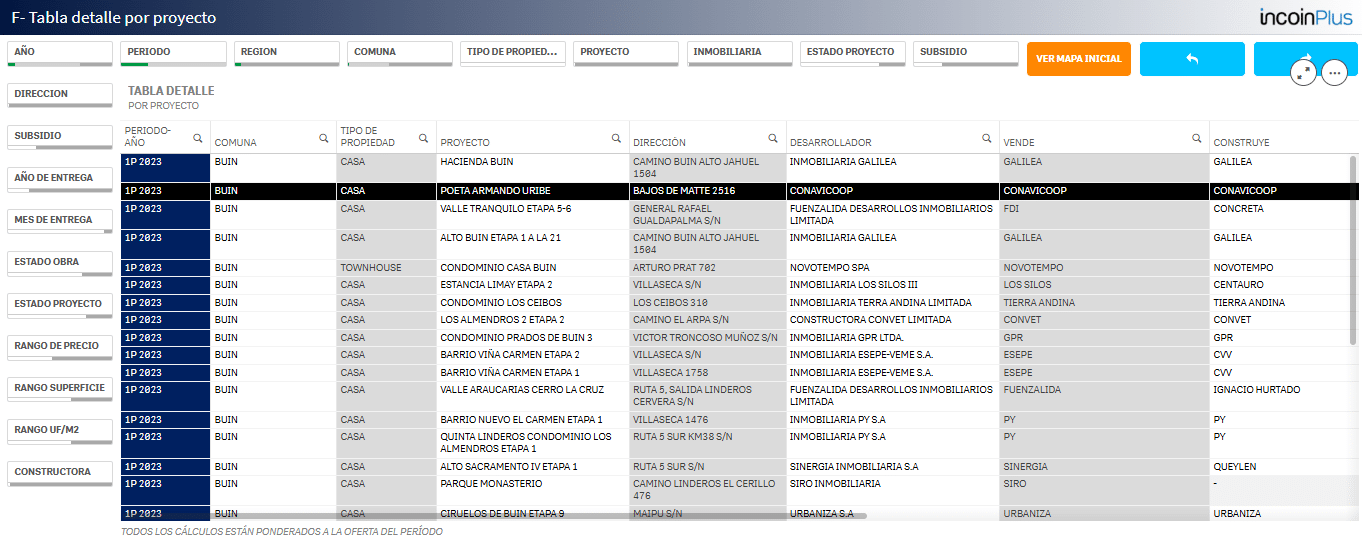The image size is (1362, 543).
Task: Open the ESTADO OBRA sidebar filter
Action: click(60, 264)
